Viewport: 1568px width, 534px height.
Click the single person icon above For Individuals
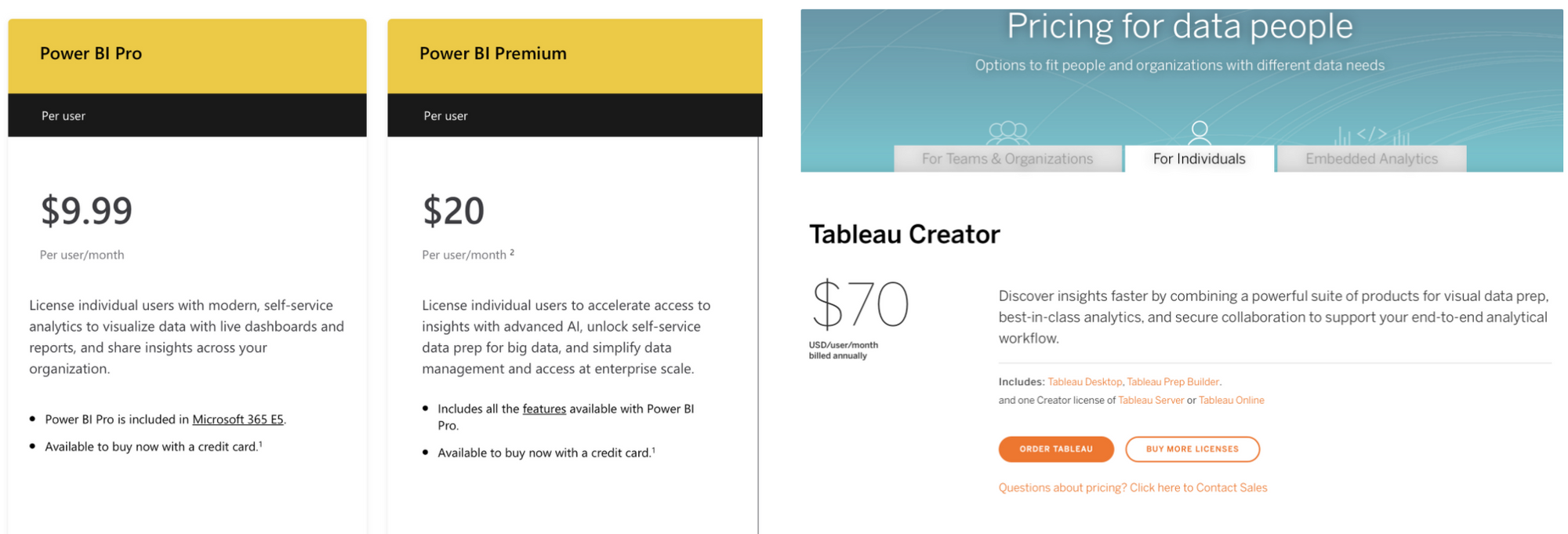(1199, 132)
